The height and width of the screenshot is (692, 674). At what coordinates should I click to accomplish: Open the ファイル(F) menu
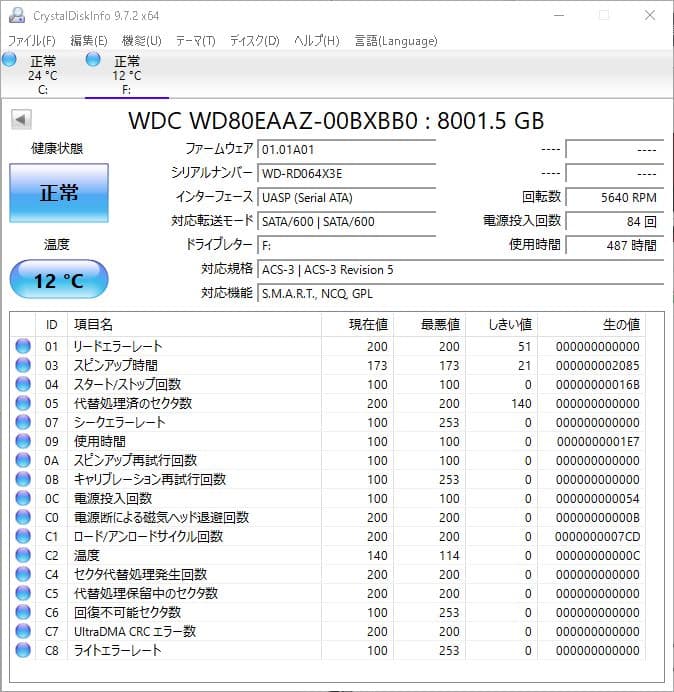tap(32, 41)
